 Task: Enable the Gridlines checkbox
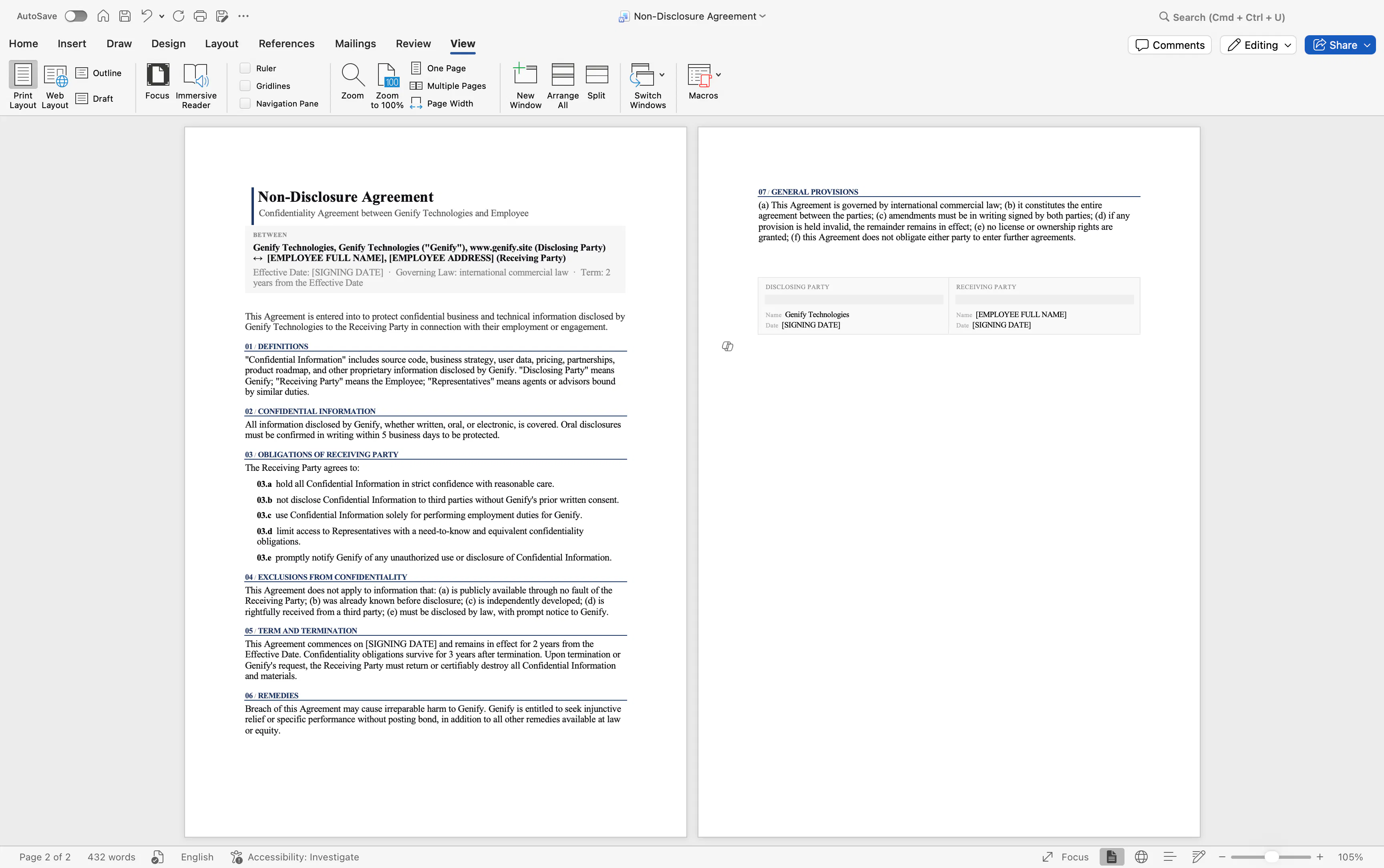(245, 86)
